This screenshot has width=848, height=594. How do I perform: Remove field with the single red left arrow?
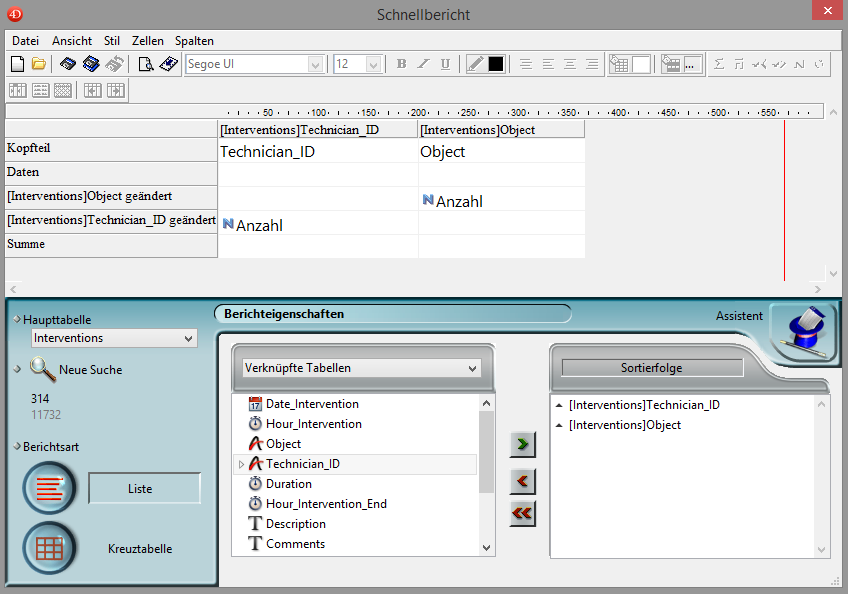point(522,482)
